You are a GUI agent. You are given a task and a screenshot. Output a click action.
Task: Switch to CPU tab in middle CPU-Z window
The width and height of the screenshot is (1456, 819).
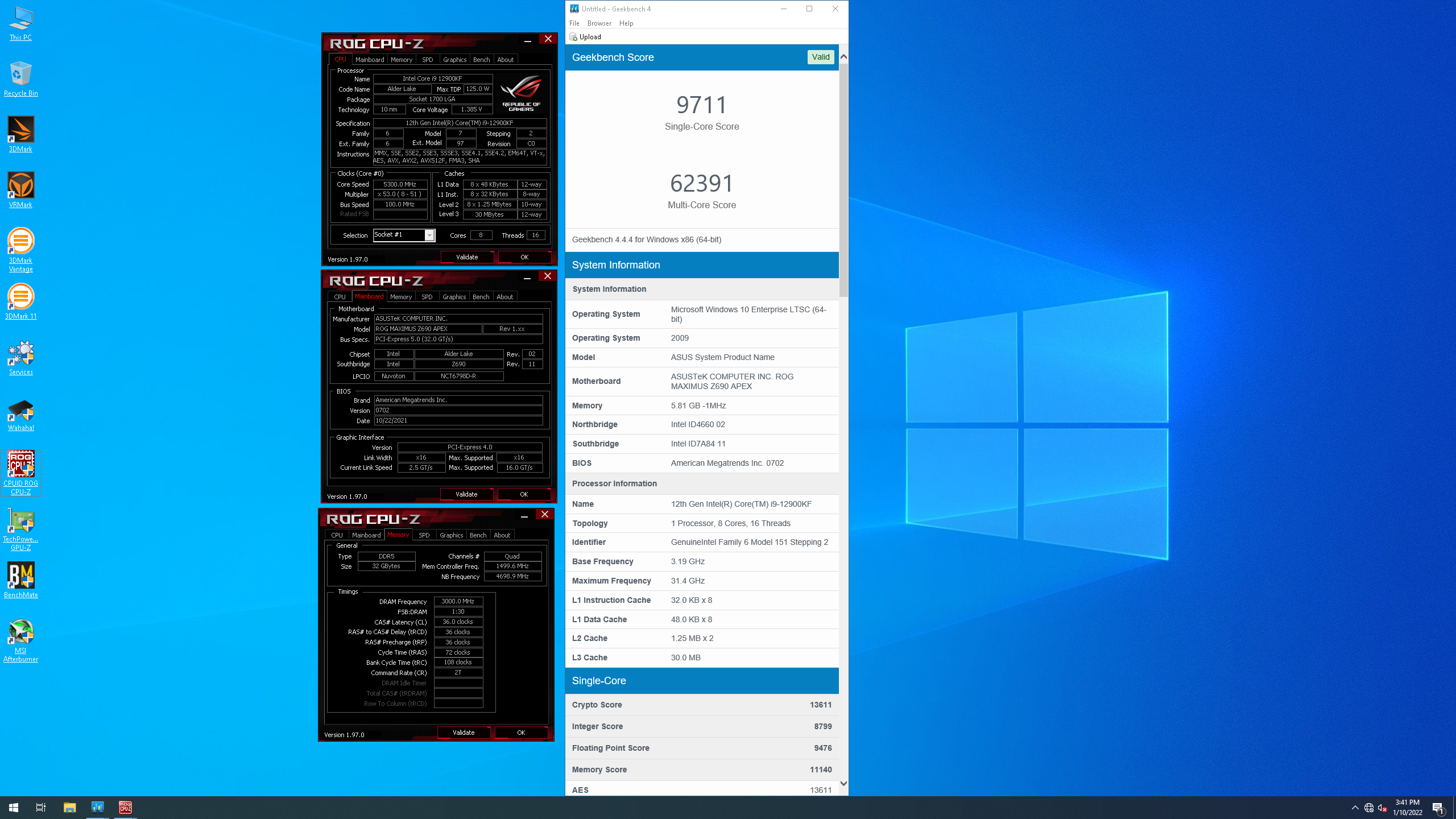(340, 297)
